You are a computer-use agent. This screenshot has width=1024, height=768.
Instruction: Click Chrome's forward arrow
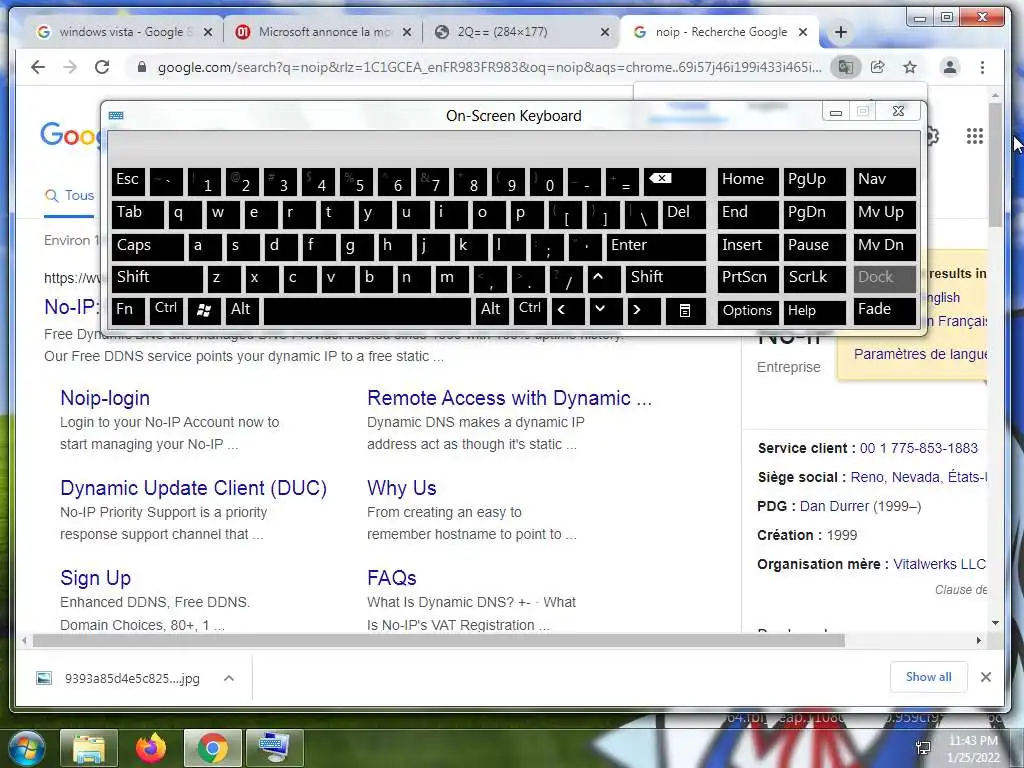point(70,67)
